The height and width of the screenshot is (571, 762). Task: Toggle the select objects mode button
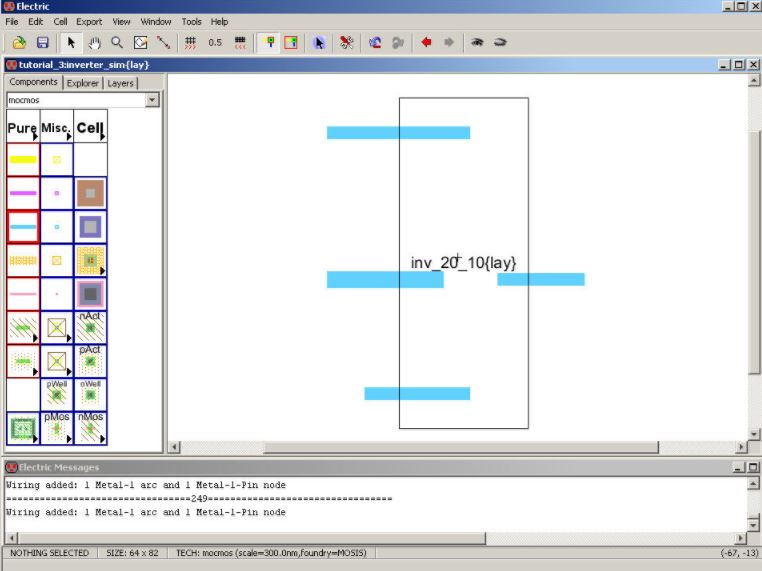(268, 43)
